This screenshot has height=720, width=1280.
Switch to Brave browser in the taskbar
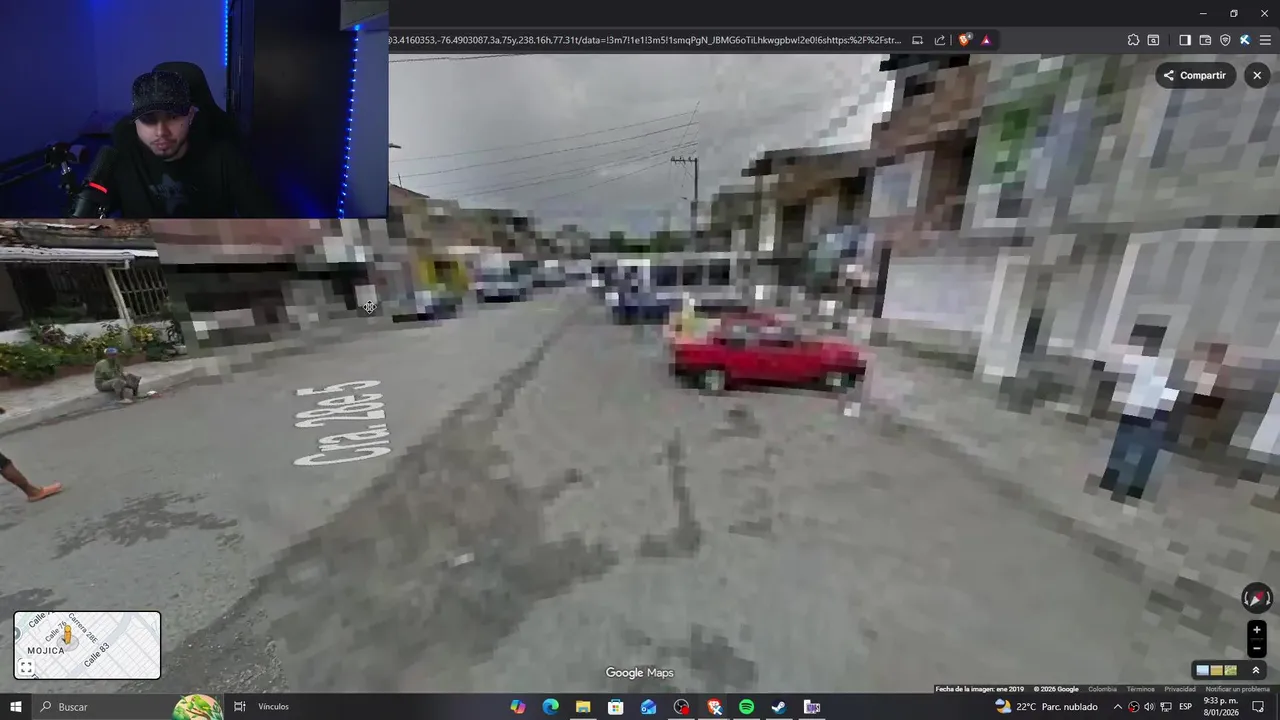[714, 707]
